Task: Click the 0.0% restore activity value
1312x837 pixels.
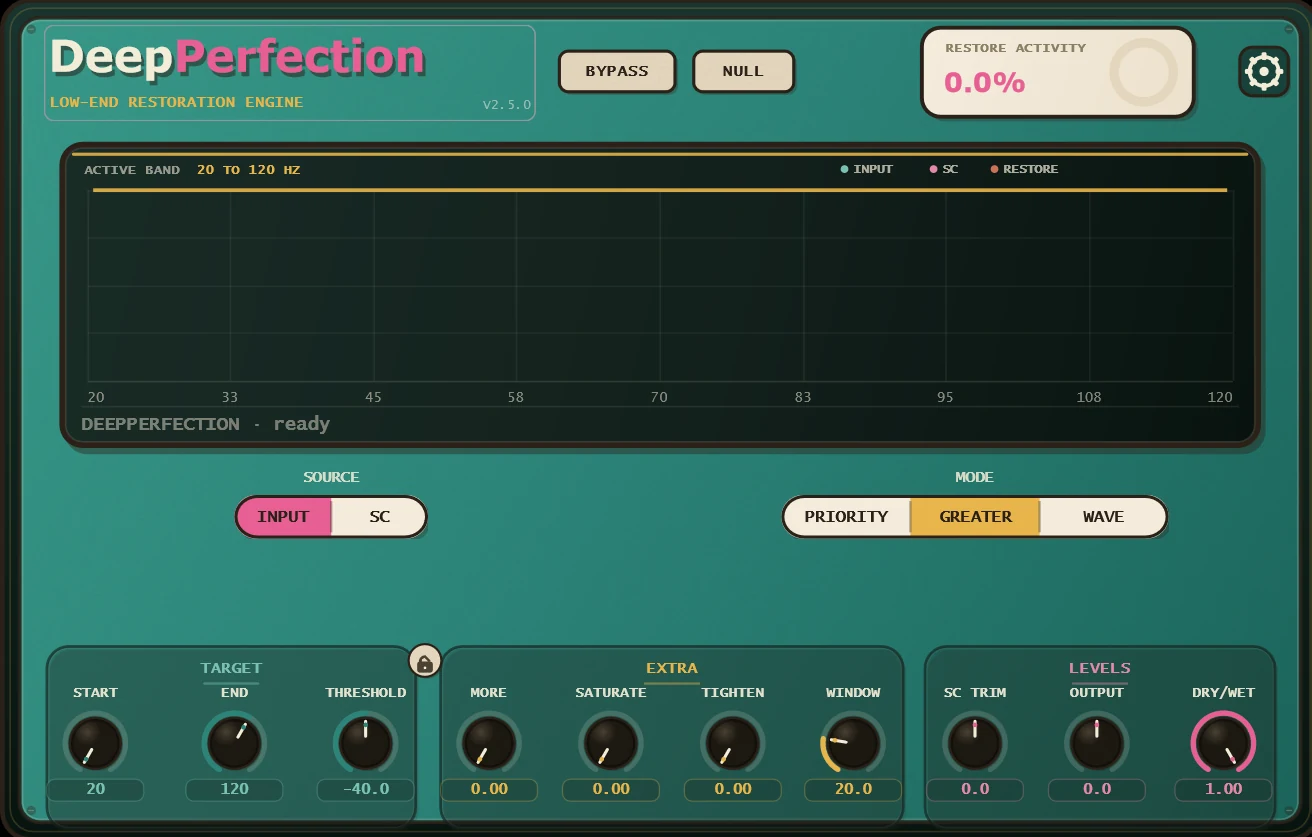Action: (985, 83)
